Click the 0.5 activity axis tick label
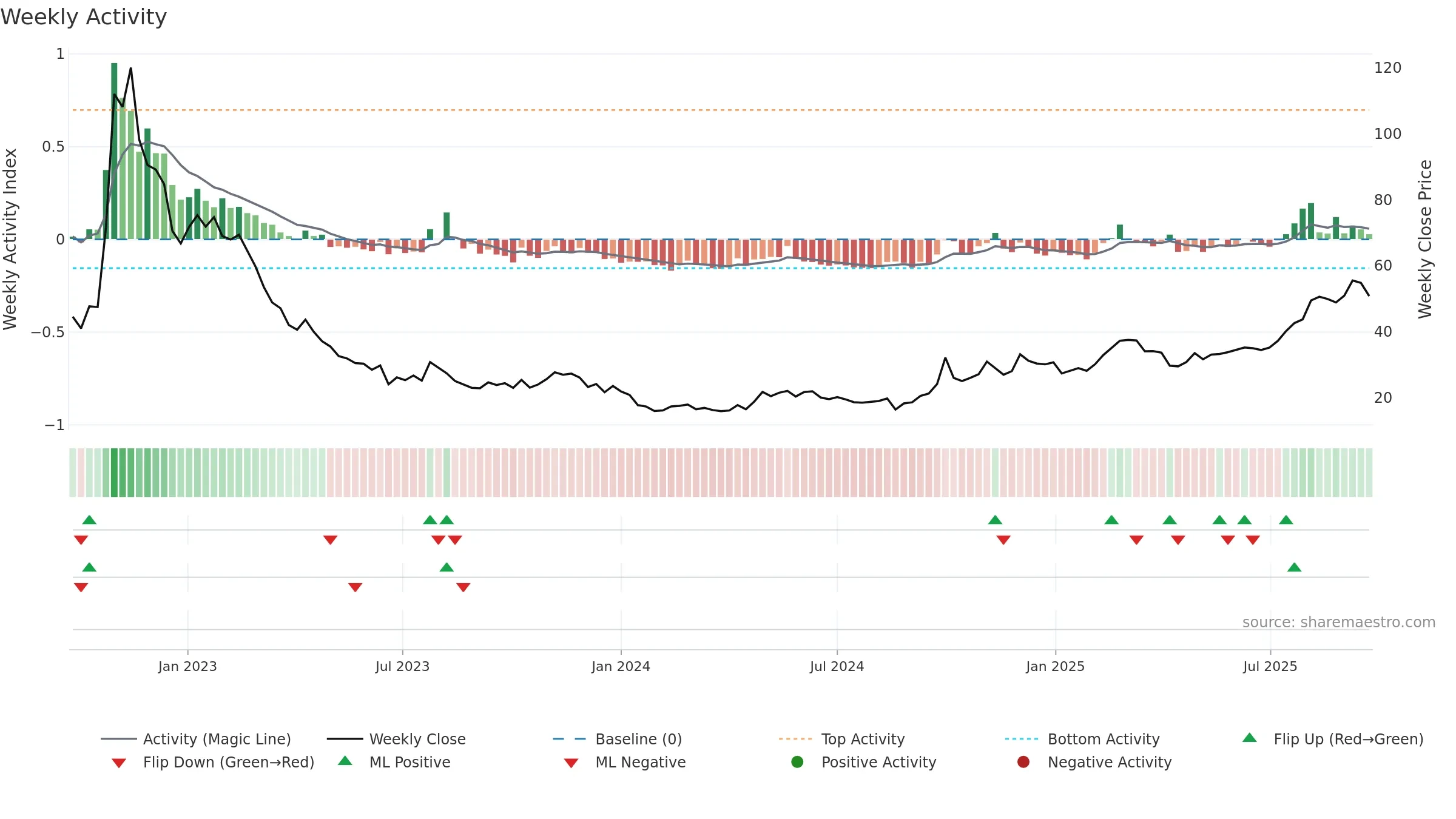Viewport: 1456px width, 819px height. (53, 146)
